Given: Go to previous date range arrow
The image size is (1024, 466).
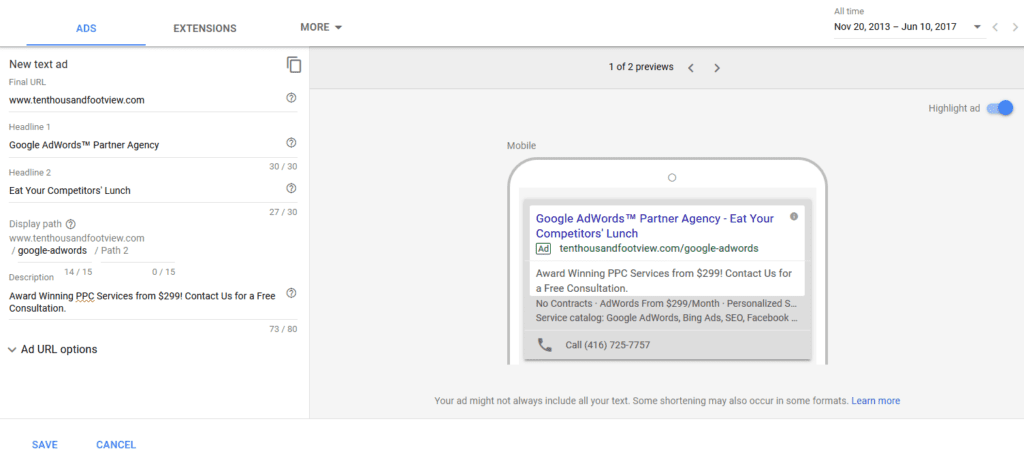Looking at the screenshot, I should 995,27.
